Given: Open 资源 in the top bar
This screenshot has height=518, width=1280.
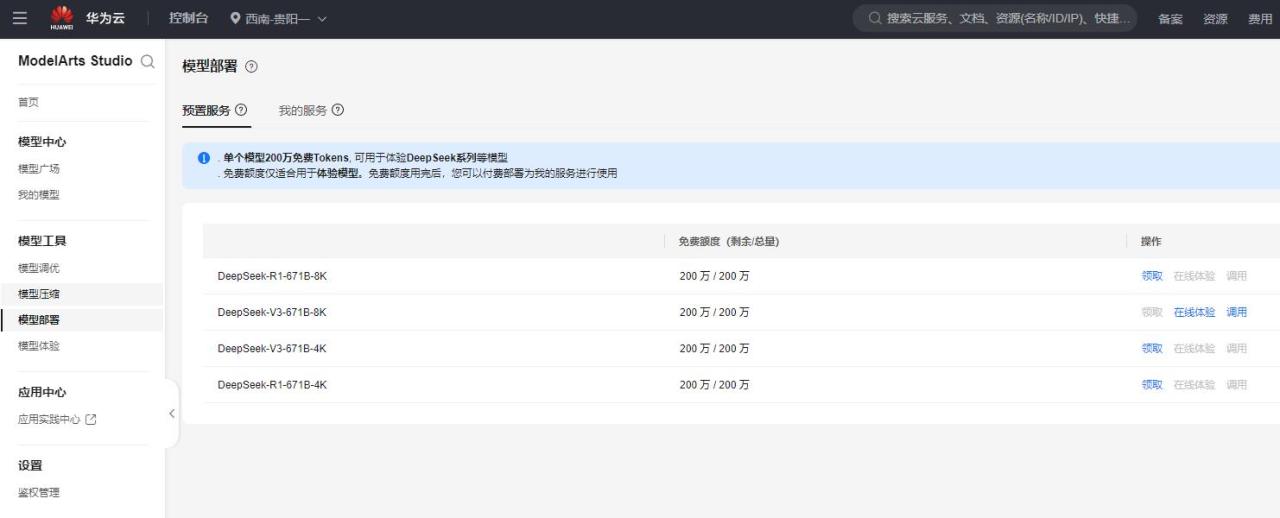Looking at the screenshot, I should point(1216,19).
